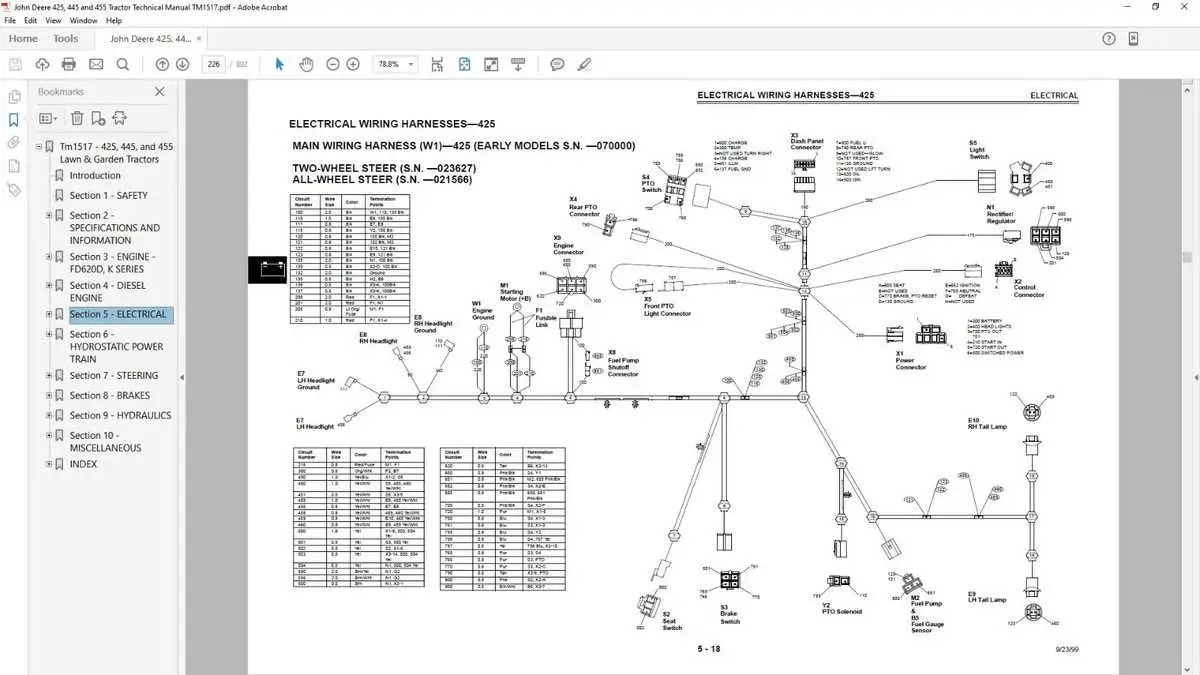Viewport: 1200px width, 675px height.
Task: Send file by email envelope icon
Action: pyautogui.click(x=96, y=64)
